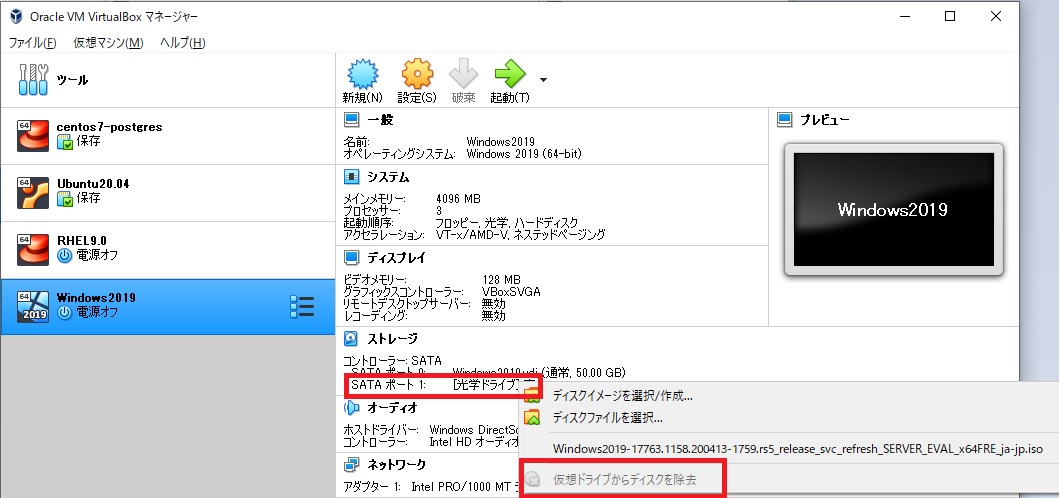Click the 128 MB video memory value

click(501, 280)
